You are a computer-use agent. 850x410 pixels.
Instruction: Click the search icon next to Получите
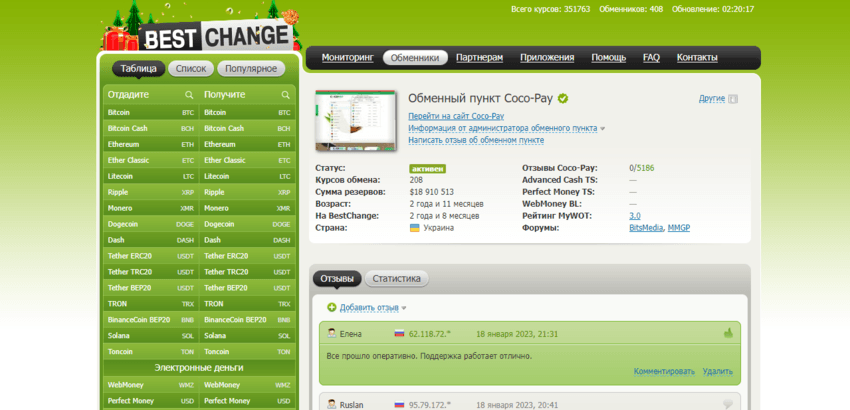coord(286,95)
